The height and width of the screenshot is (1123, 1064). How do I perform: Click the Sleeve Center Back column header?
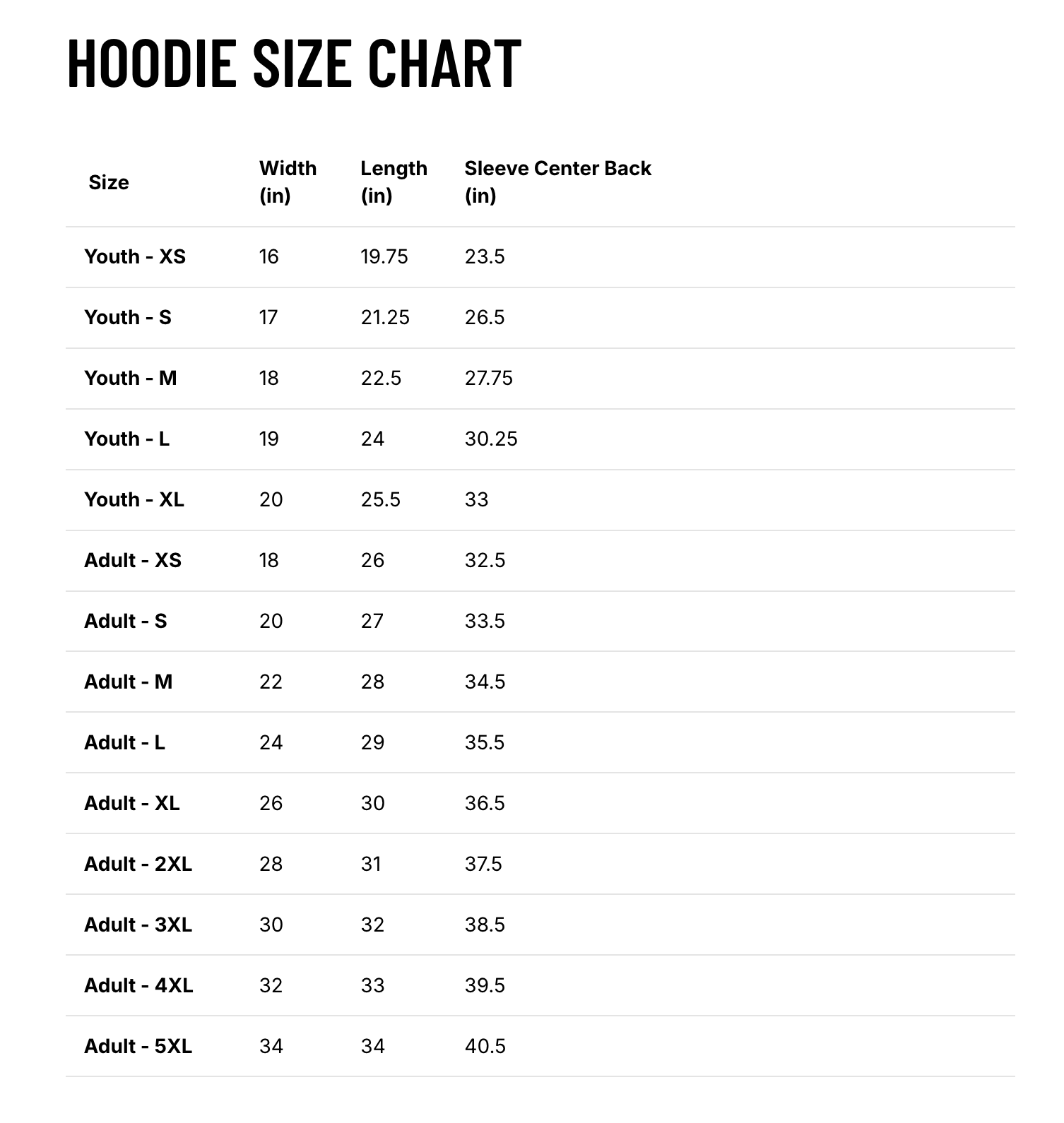(557, 182)
